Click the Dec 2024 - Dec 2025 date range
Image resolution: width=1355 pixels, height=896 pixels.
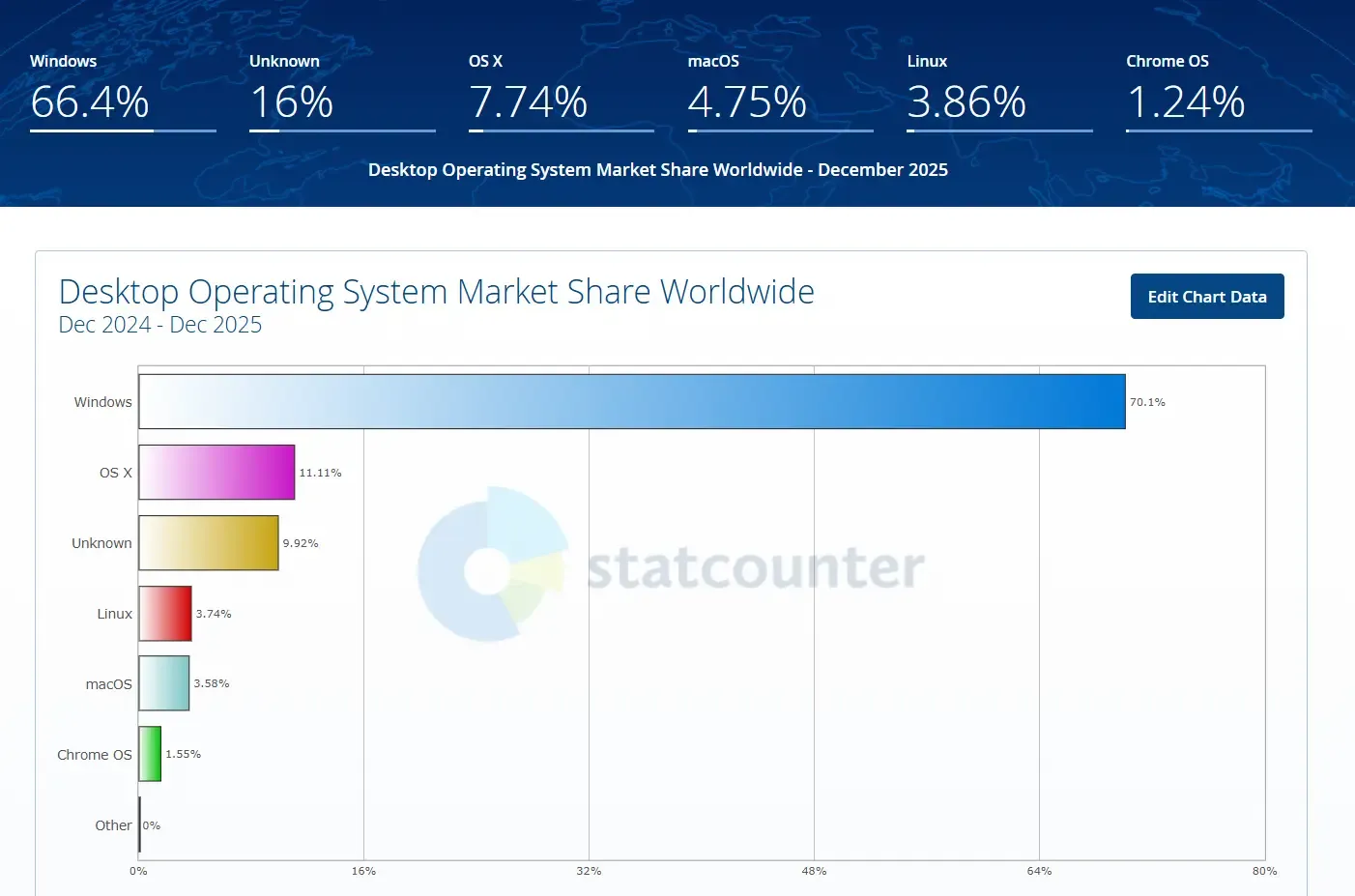tap(159, 325)
